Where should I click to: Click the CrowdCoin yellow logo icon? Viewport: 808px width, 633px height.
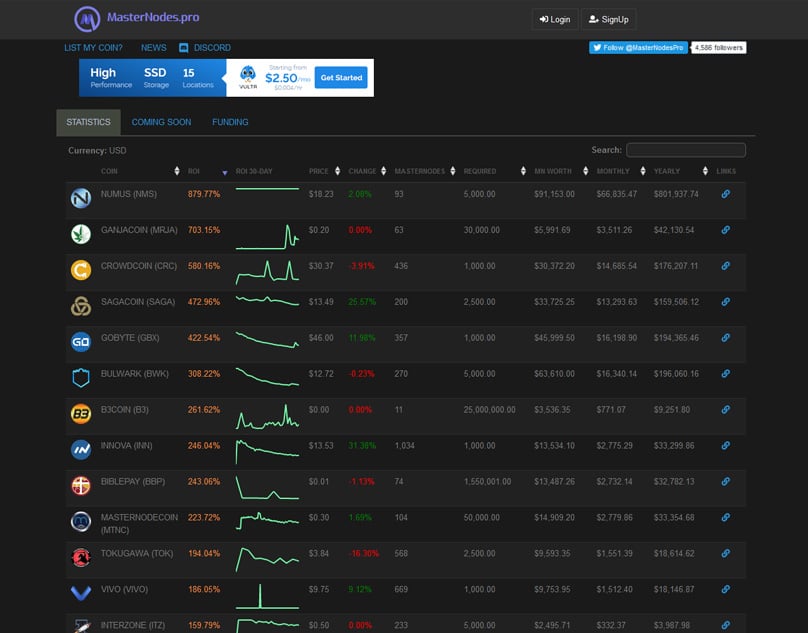pos(81,270)
